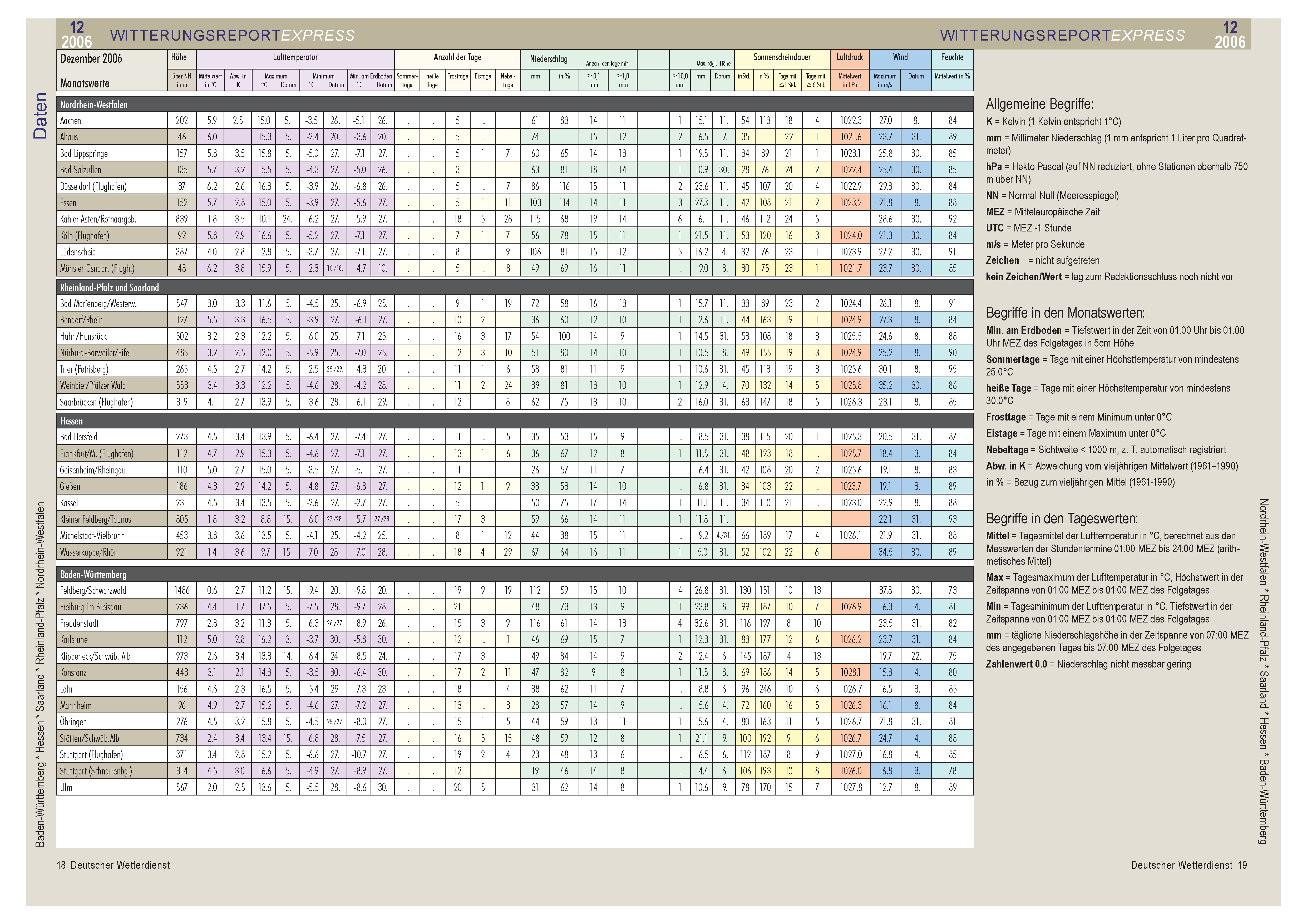Click the 'Höhe' column header
The height and width of the screenshot is (924, 1307).
(x=179, y=57)
